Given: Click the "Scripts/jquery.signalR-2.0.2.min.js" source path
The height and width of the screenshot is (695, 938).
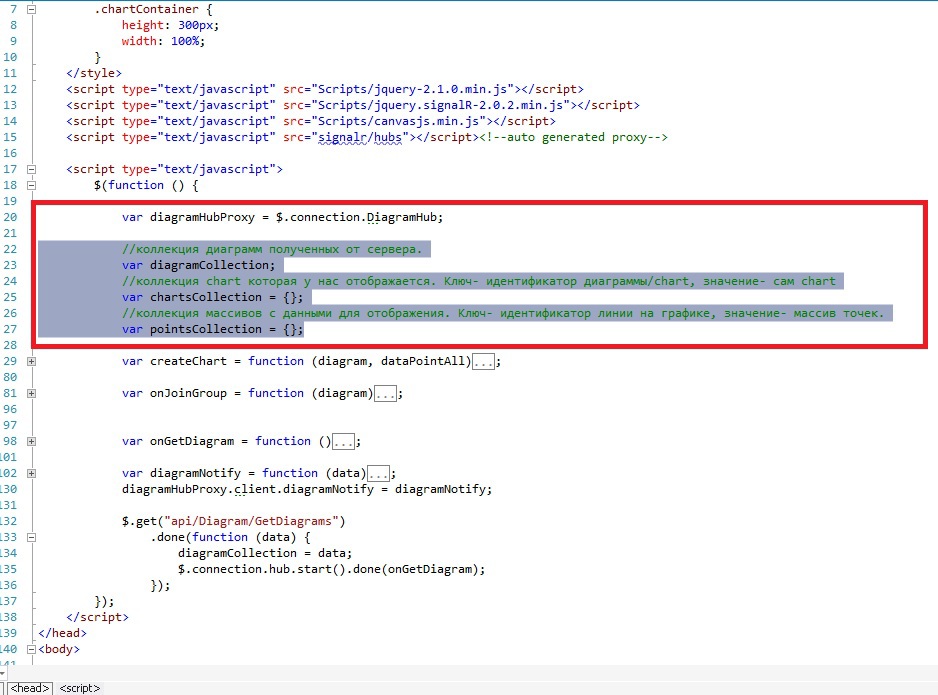Looking at the screenshot, I should coord(440,105).
